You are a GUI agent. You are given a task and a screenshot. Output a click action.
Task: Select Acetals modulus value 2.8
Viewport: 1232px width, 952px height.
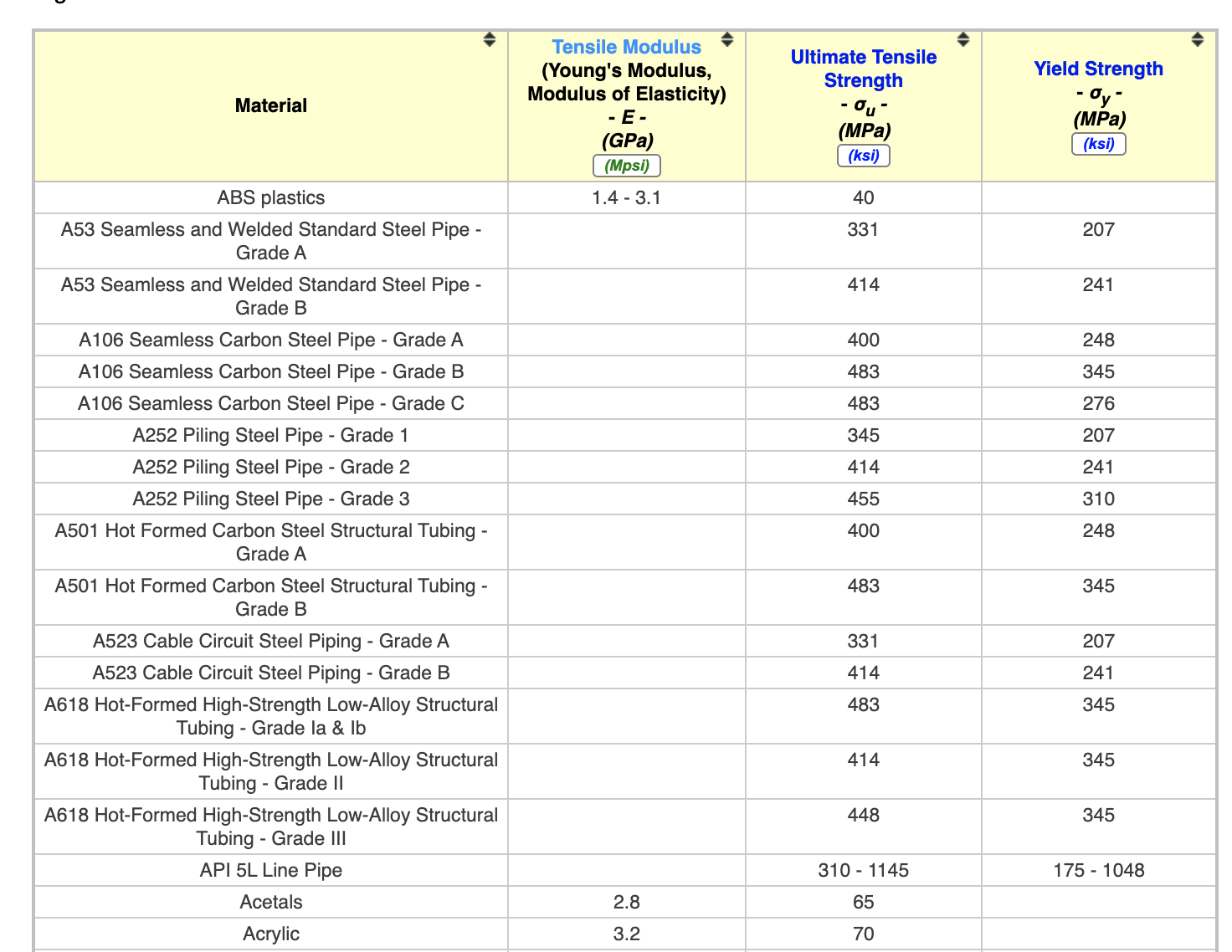tap(627, 902)
